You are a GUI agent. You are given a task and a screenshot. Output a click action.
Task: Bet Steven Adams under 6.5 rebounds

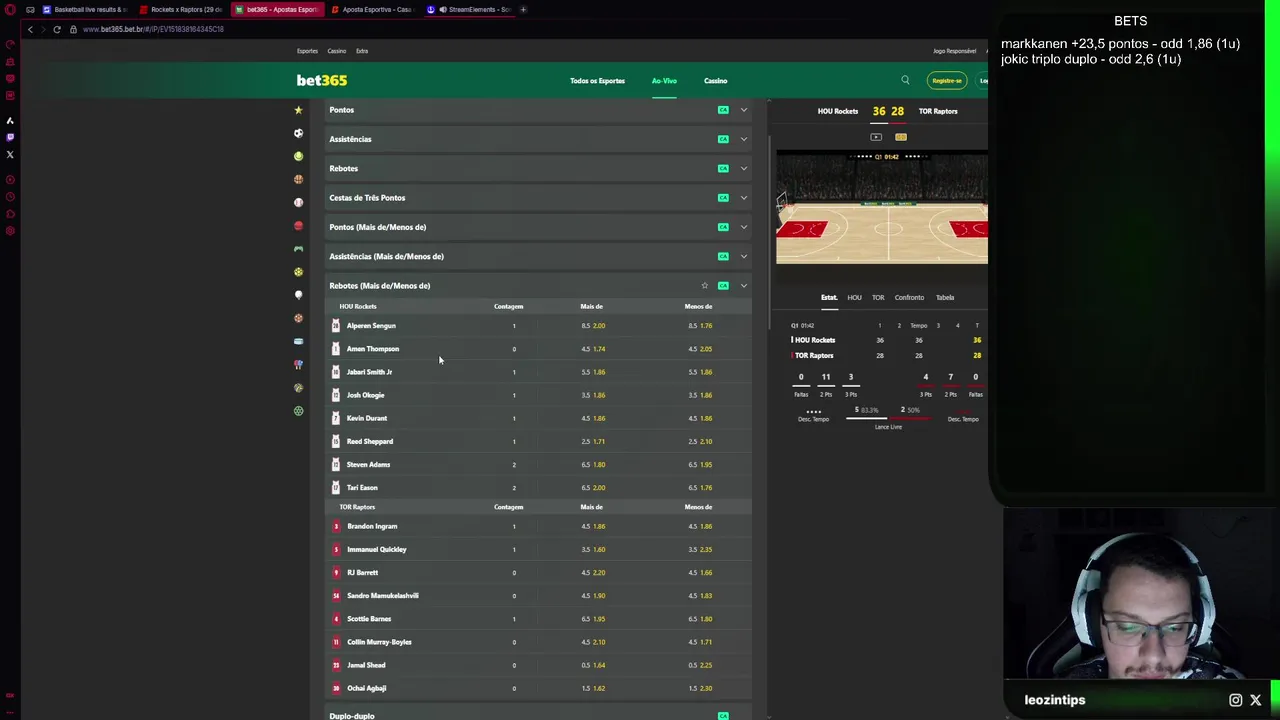tap(699, 464)
